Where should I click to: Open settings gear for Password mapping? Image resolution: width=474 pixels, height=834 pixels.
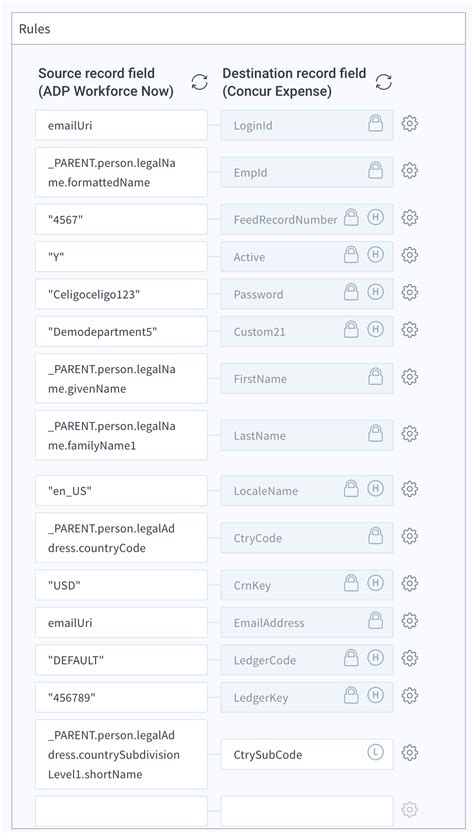(x=409, y=293)
